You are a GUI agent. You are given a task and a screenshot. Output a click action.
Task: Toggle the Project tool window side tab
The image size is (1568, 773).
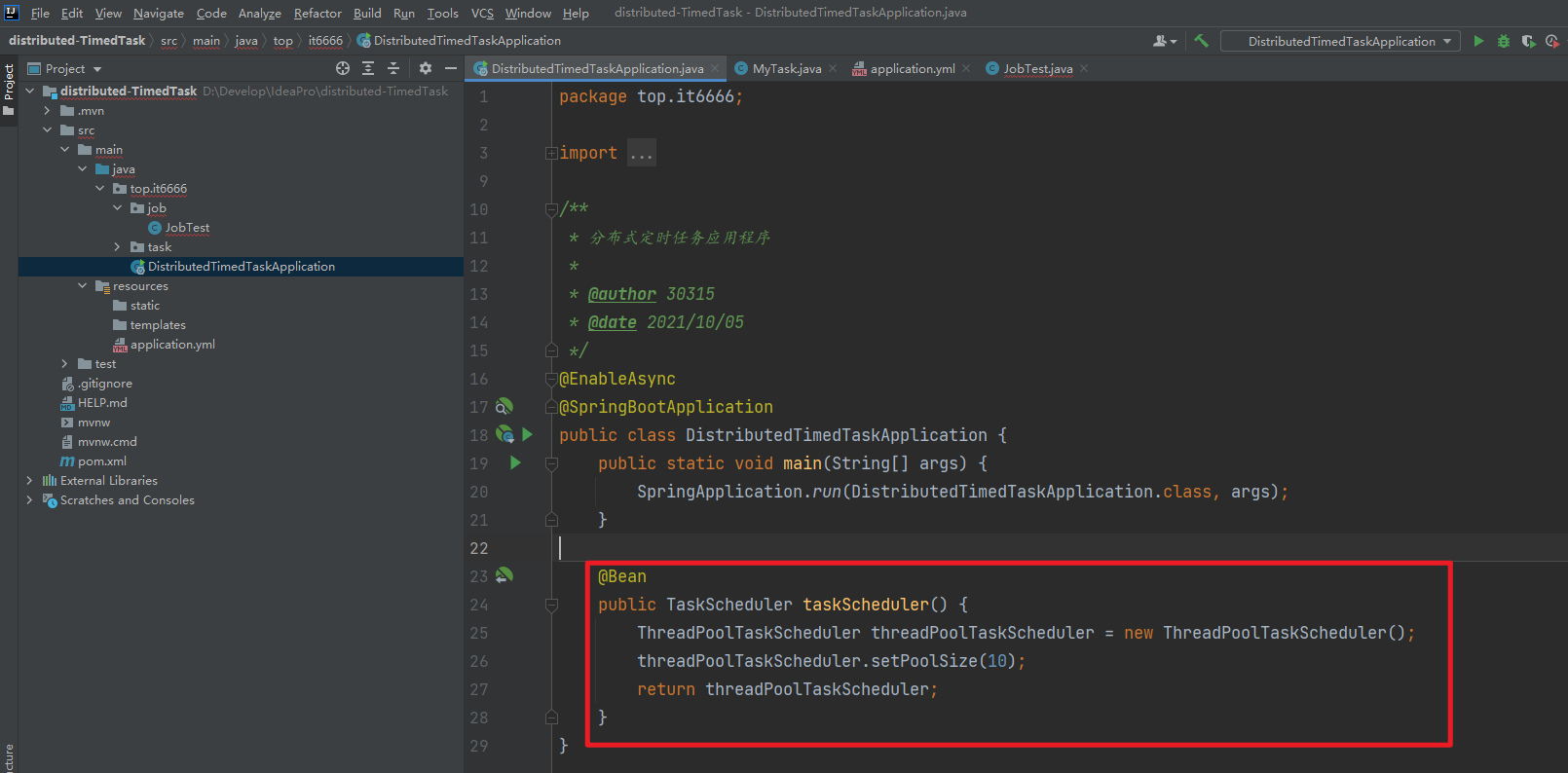coord(9,90)
